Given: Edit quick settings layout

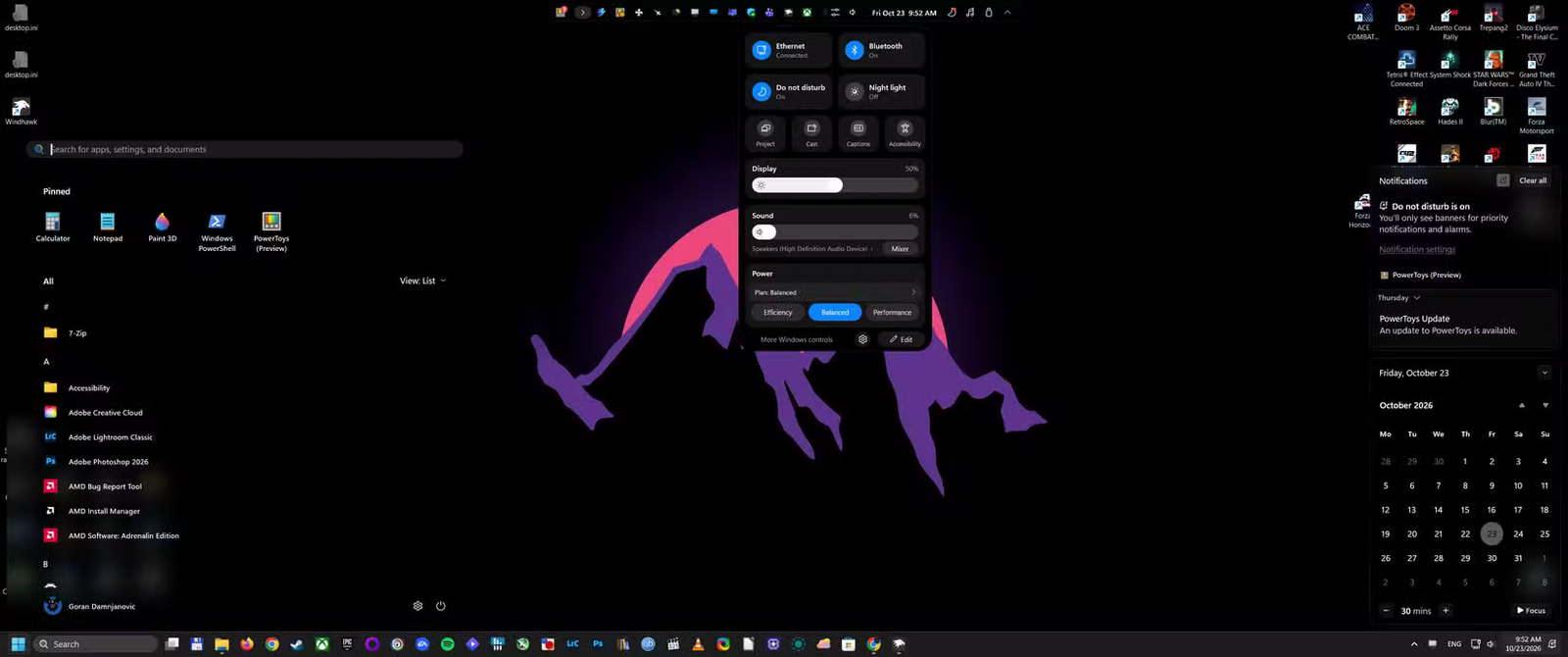Looking at the screenshot, I should coord(901,339).
